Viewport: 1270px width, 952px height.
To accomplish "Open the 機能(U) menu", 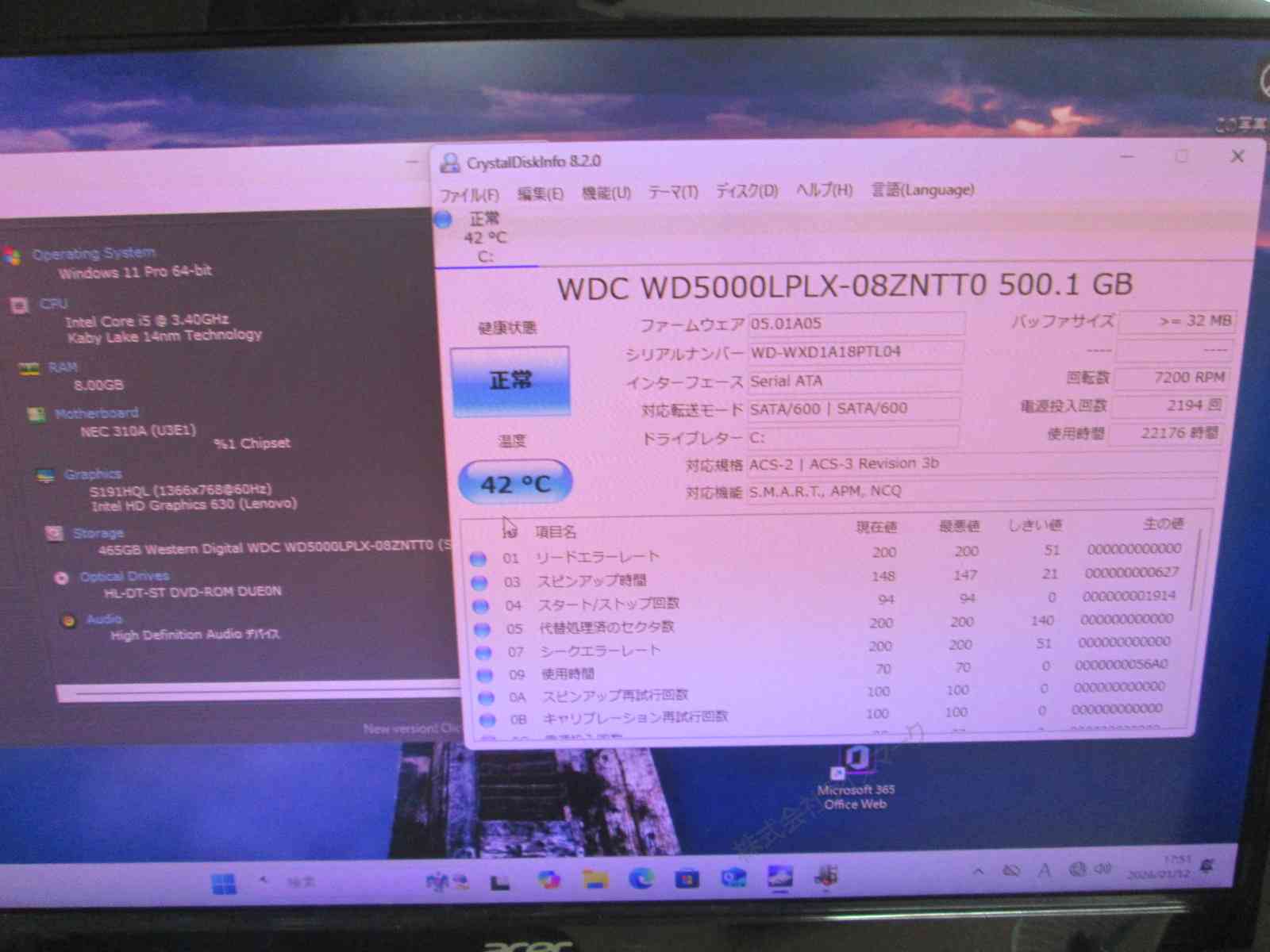I will [x=606, y=193].
